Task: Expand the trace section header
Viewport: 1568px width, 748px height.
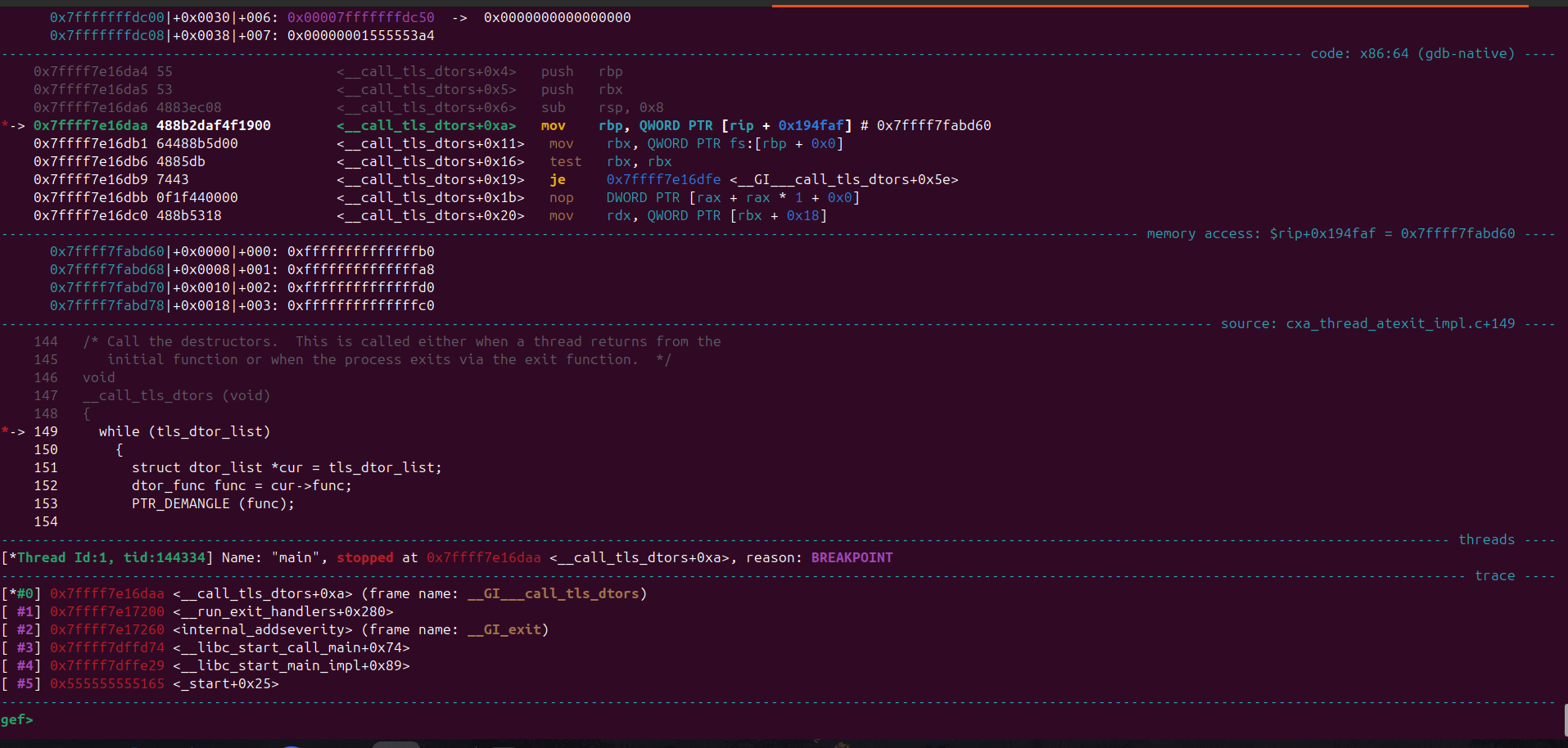Action: point(1494,575)
